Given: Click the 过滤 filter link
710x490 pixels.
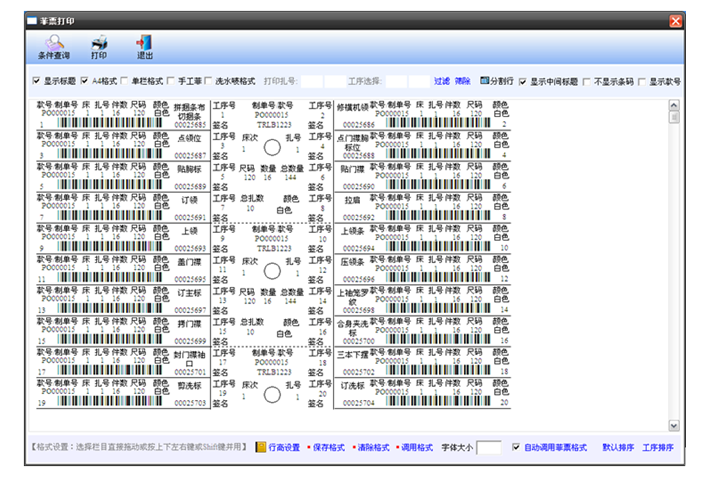Looking at the screenshot, I should [x=441, y=81].
